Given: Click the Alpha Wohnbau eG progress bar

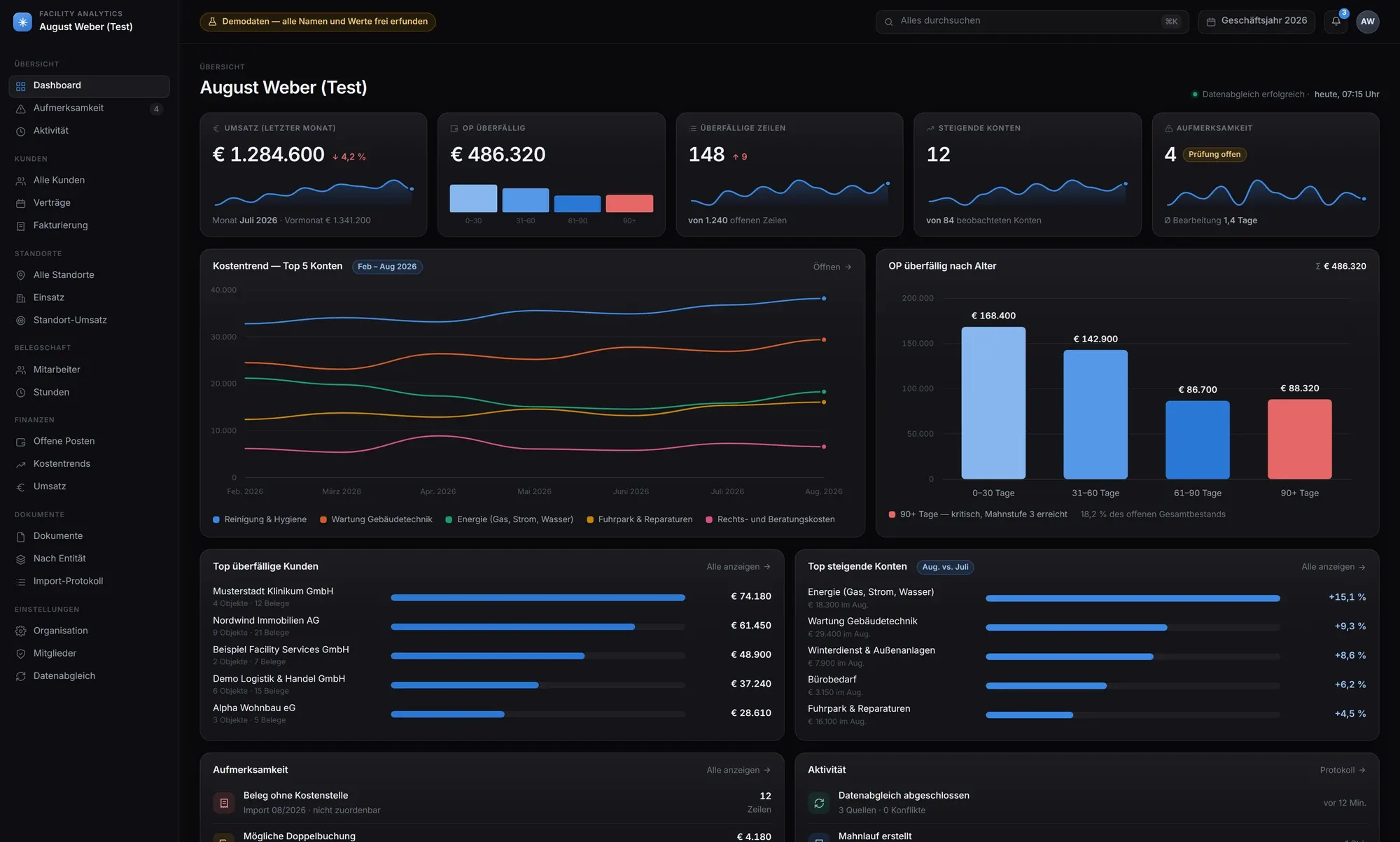Looking at the screenshot, I should tap(538, 715).
